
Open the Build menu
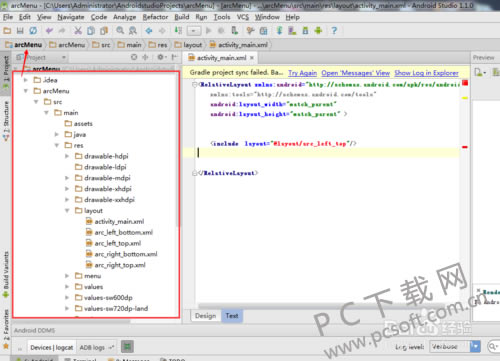point(182,17)
